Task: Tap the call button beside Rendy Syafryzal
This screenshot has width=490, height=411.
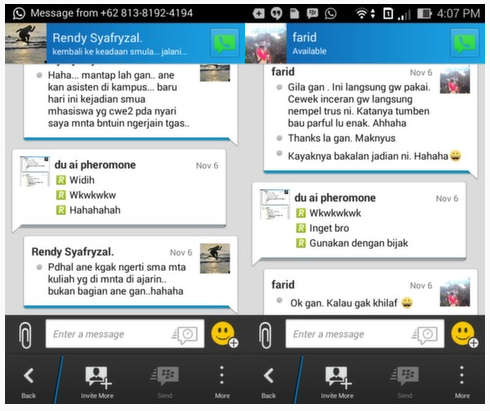Action: [x=225, y=43]
